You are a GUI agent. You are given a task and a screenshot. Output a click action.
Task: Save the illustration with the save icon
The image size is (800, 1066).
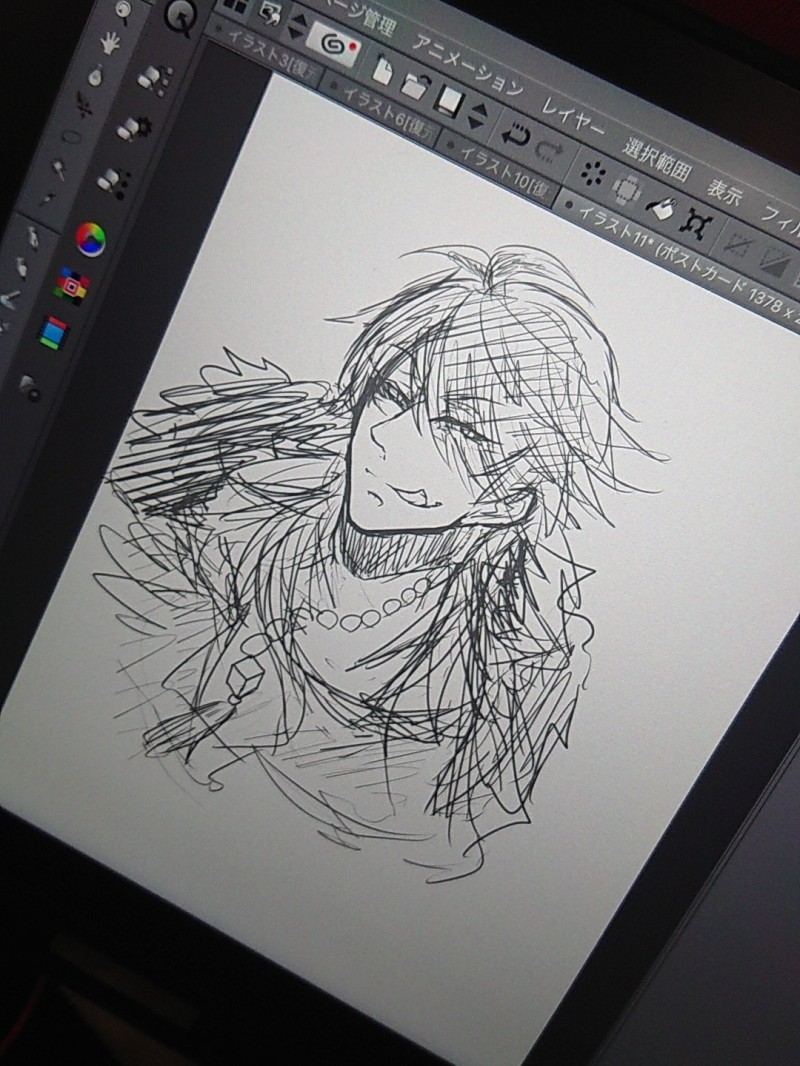(449, 101)
